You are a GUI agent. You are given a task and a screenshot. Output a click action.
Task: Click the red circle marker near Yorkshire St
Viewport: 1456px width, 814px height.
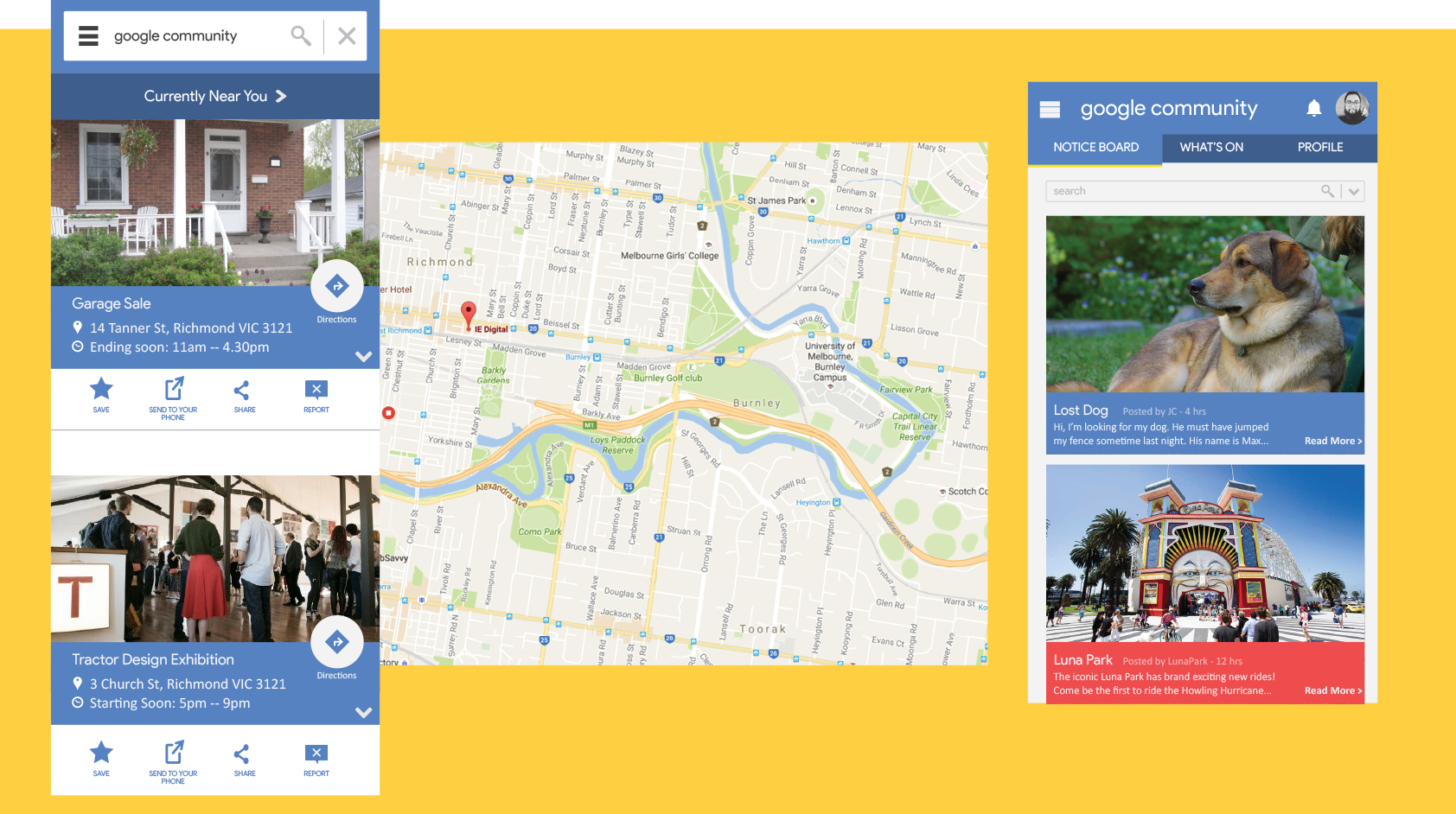point(388,413)
